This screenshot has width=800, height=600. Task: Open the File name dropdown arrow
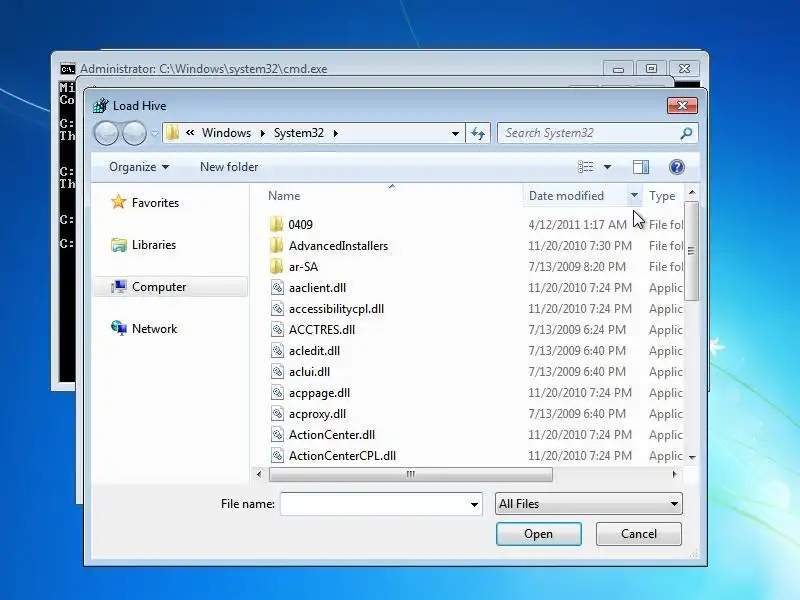coord(474,505)
